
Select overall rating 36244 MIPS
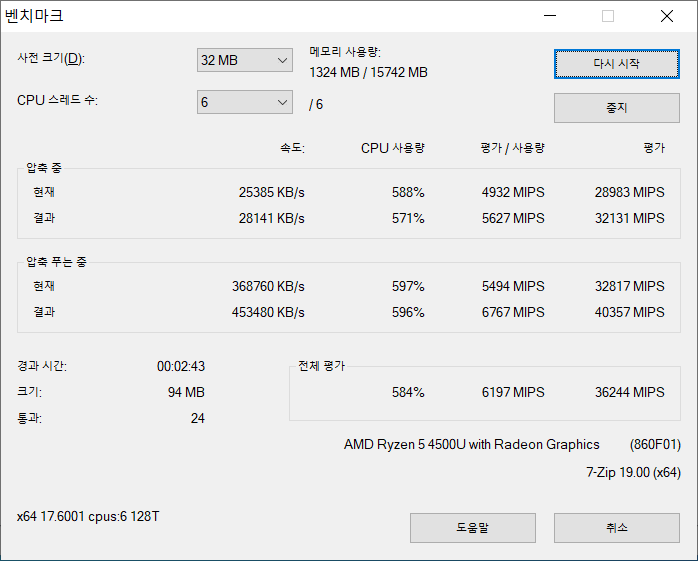[629, 392]
